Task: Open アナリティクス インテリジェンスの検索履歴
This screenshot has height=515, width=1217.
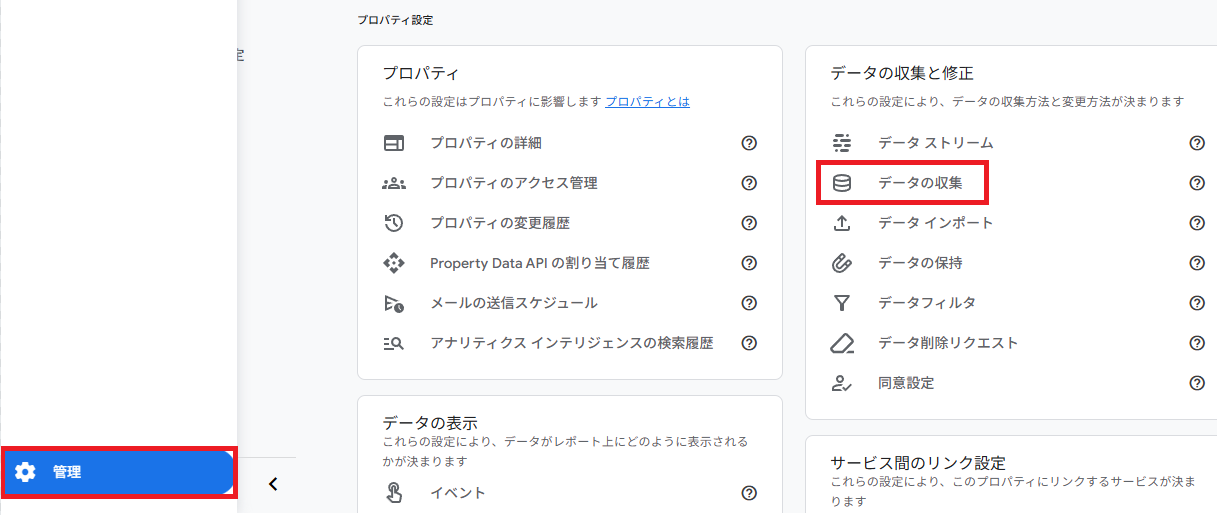Action: point(572,343)
